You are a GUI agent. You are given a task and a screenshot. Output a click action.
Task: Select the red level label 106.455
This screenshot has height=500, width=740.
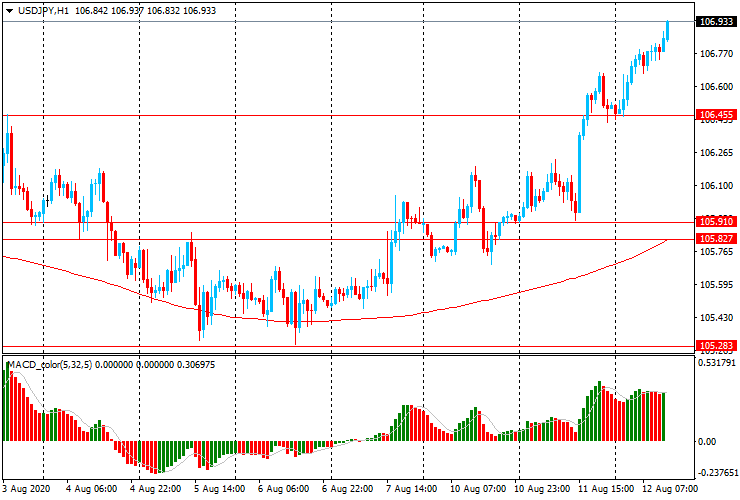[x=716, y=115]
